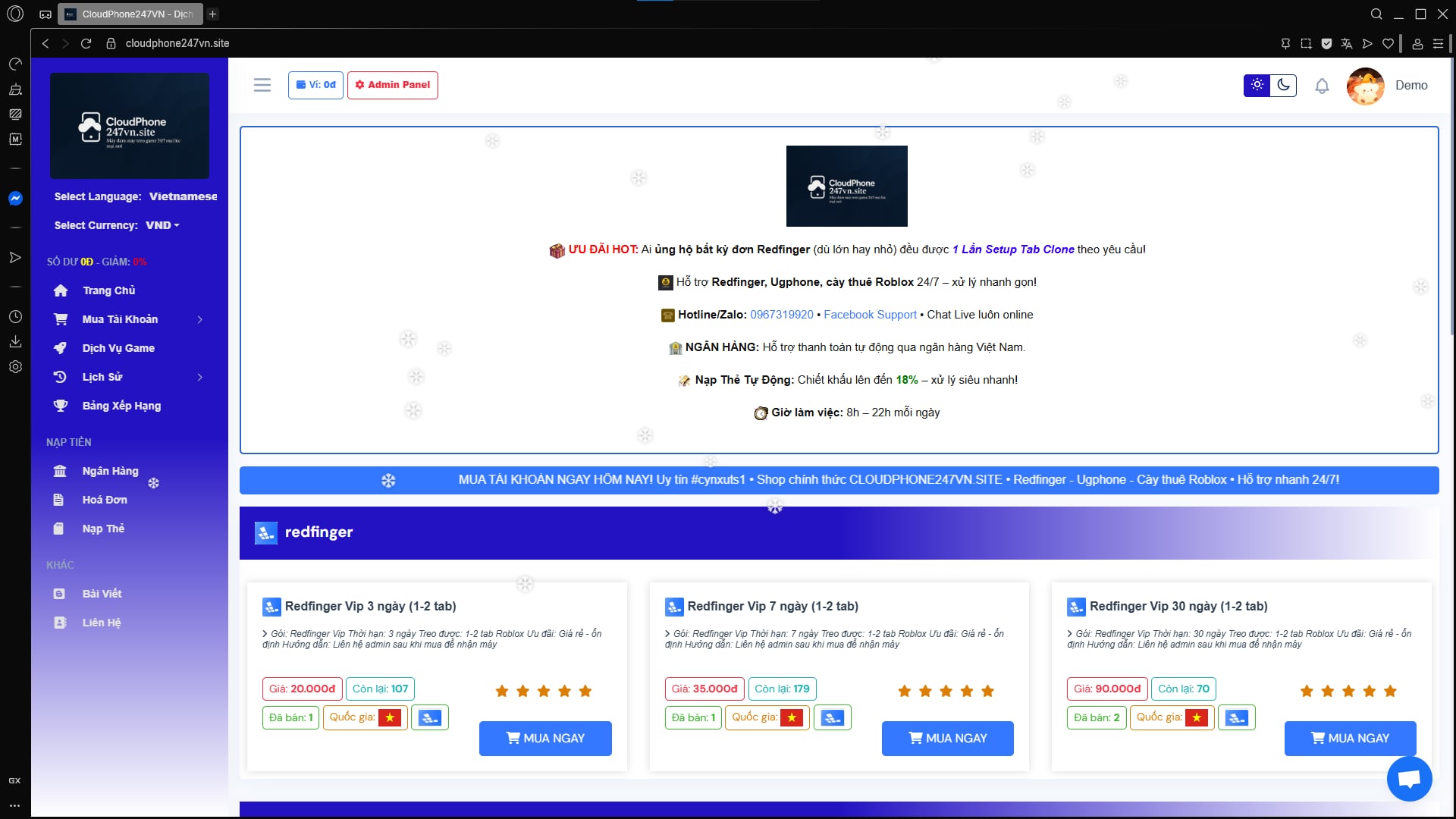Switch to light theme mode
Viewport: 1456px width, 819px height.
coord(1257,85)
